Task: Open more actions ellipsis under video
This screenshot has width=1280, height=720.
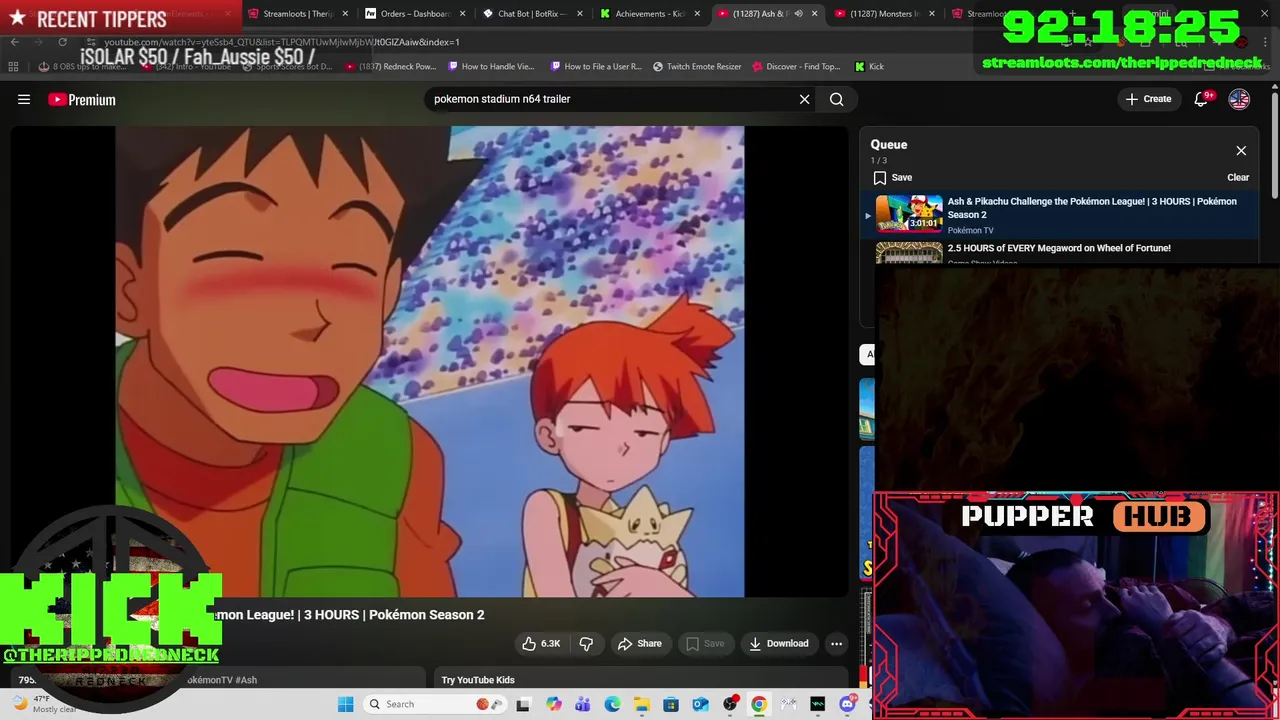Action: tap(837, 644)
